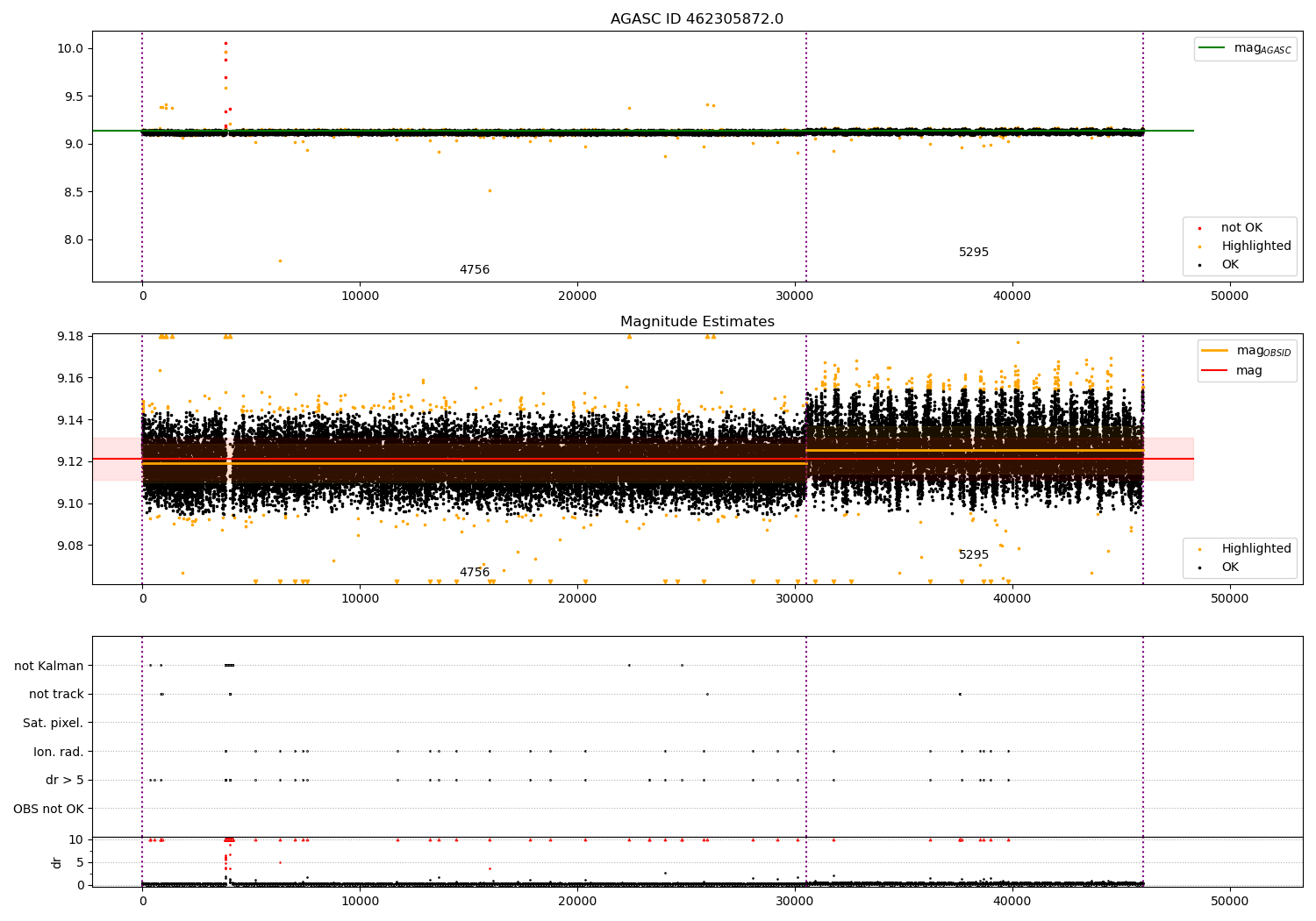The height and width of the screenshot is (921, 1316).
Task: Click the 'dr > 5' flag row label
Action: coord(65,781)
